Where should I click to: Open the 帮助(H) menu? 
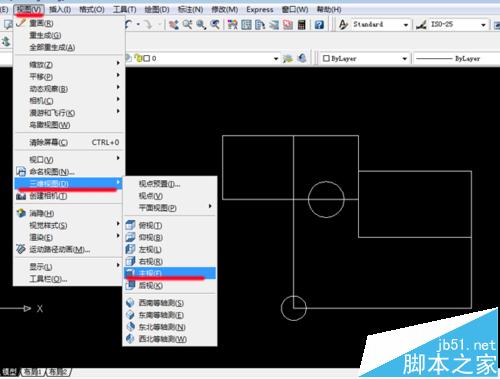(329, 9)
